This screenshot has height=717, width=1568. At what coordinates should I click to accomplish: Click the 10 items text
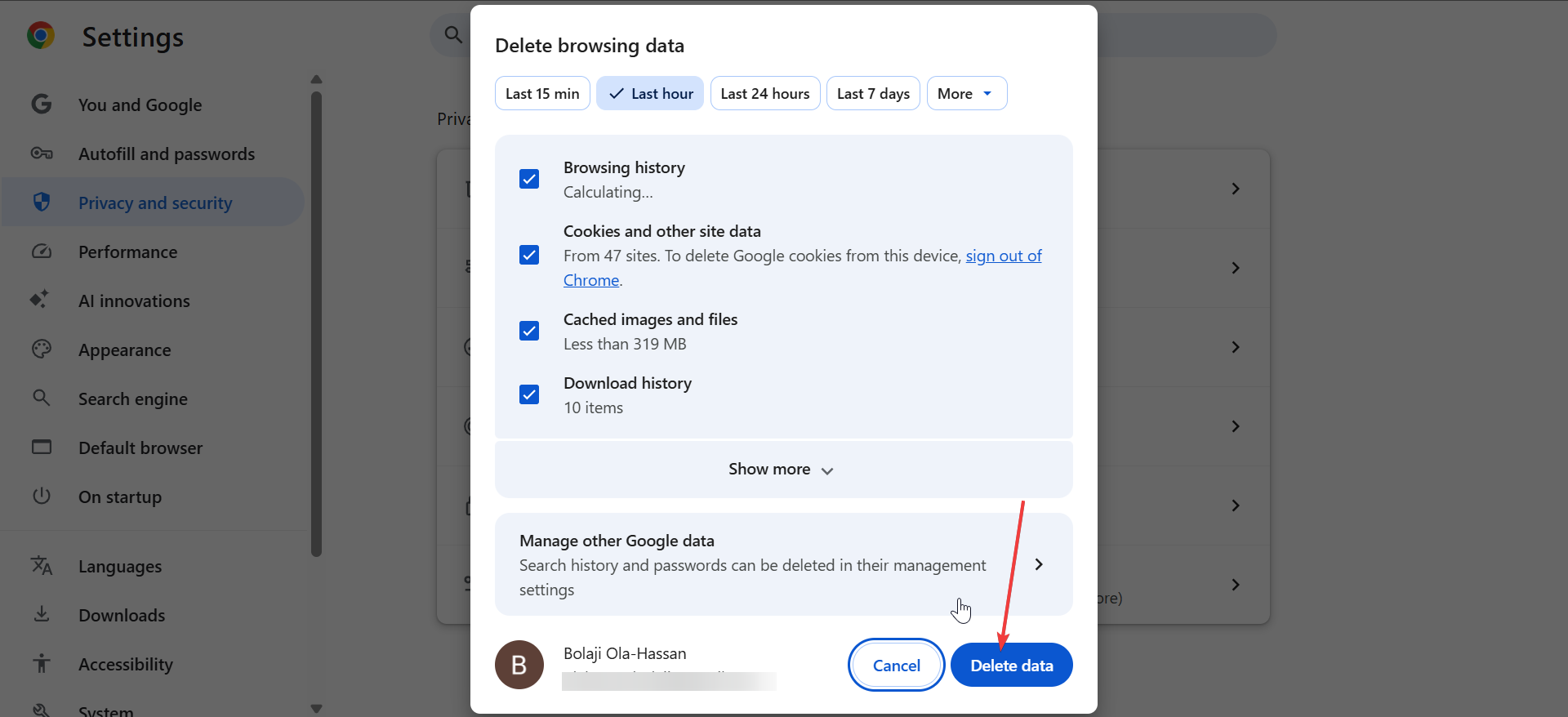(593, 407)
